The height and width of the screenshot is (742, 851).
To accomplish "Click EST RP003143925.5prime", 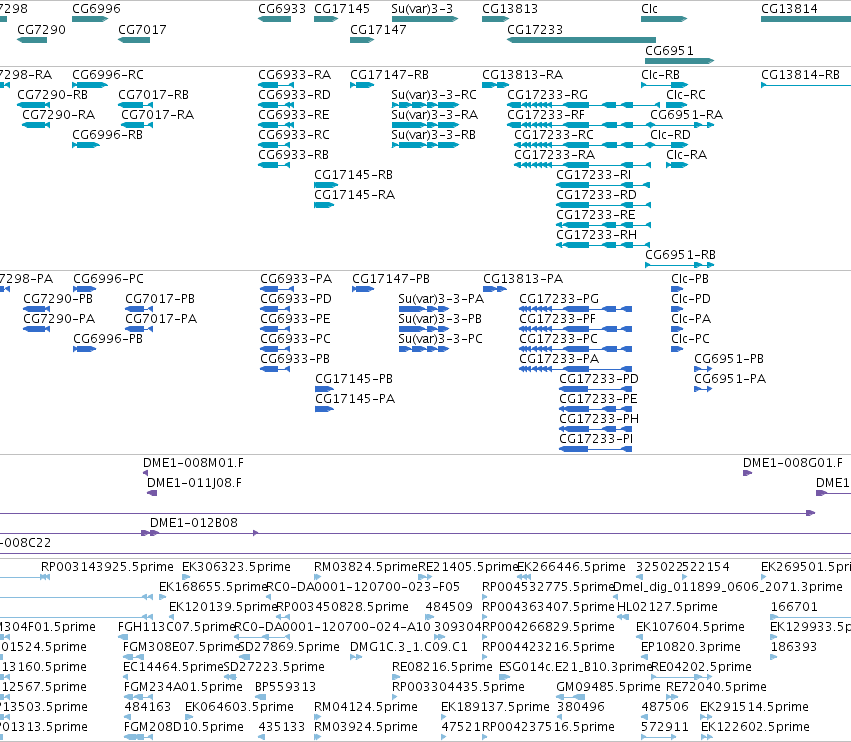I will pos(107,567).
